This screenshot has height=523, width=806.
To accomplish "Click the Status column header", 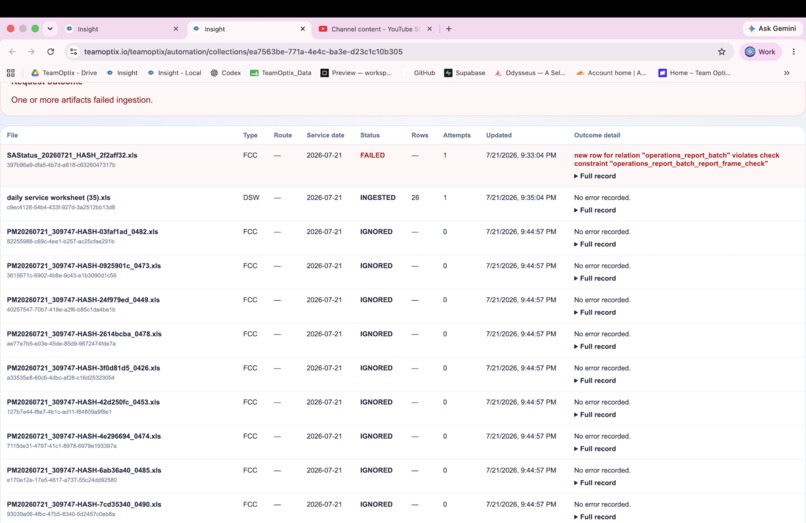I will (370, 135).
